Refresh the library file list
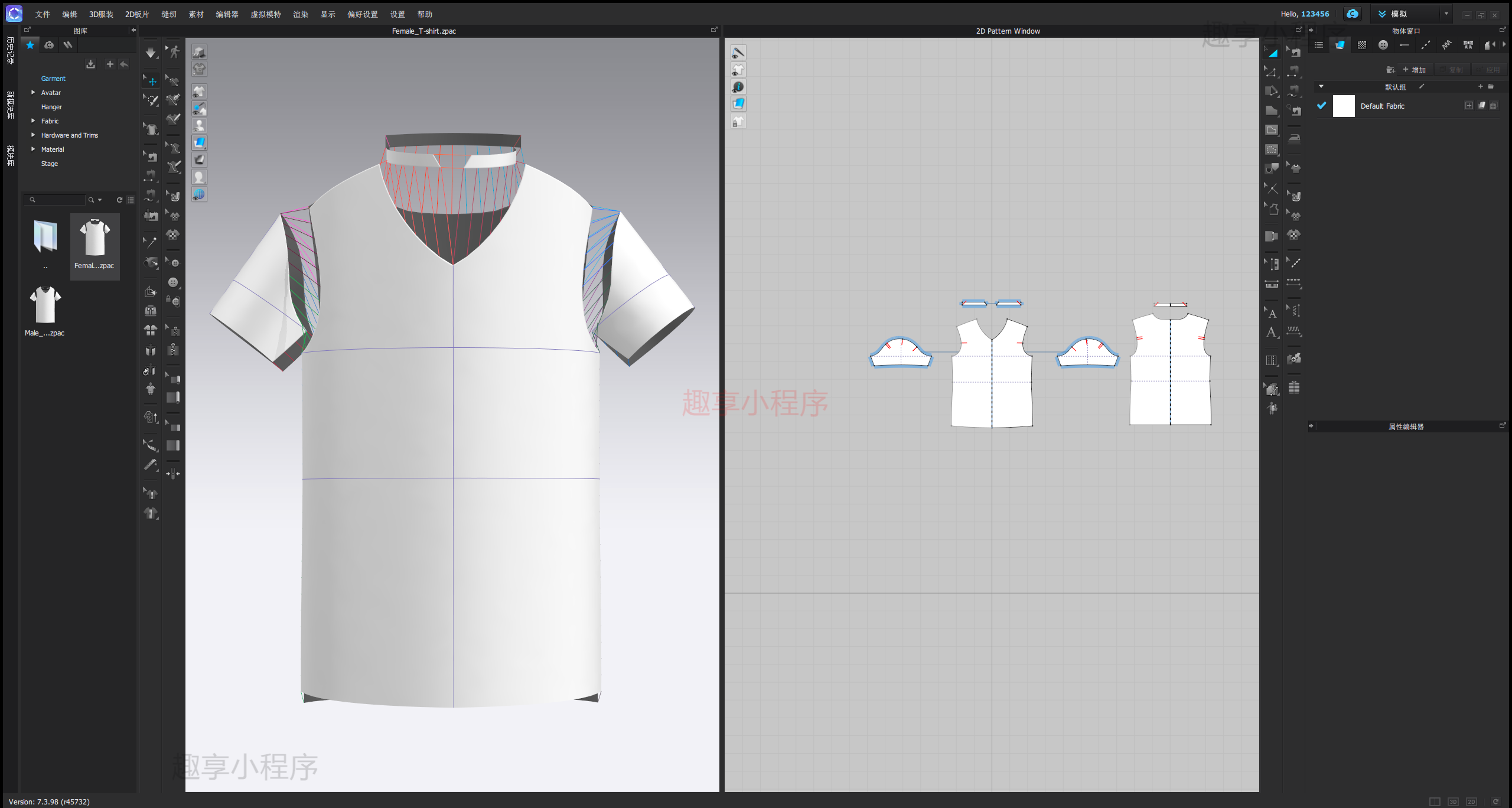Image resolution: width=1512 pixels, height=808 pixels. point(119,200)
